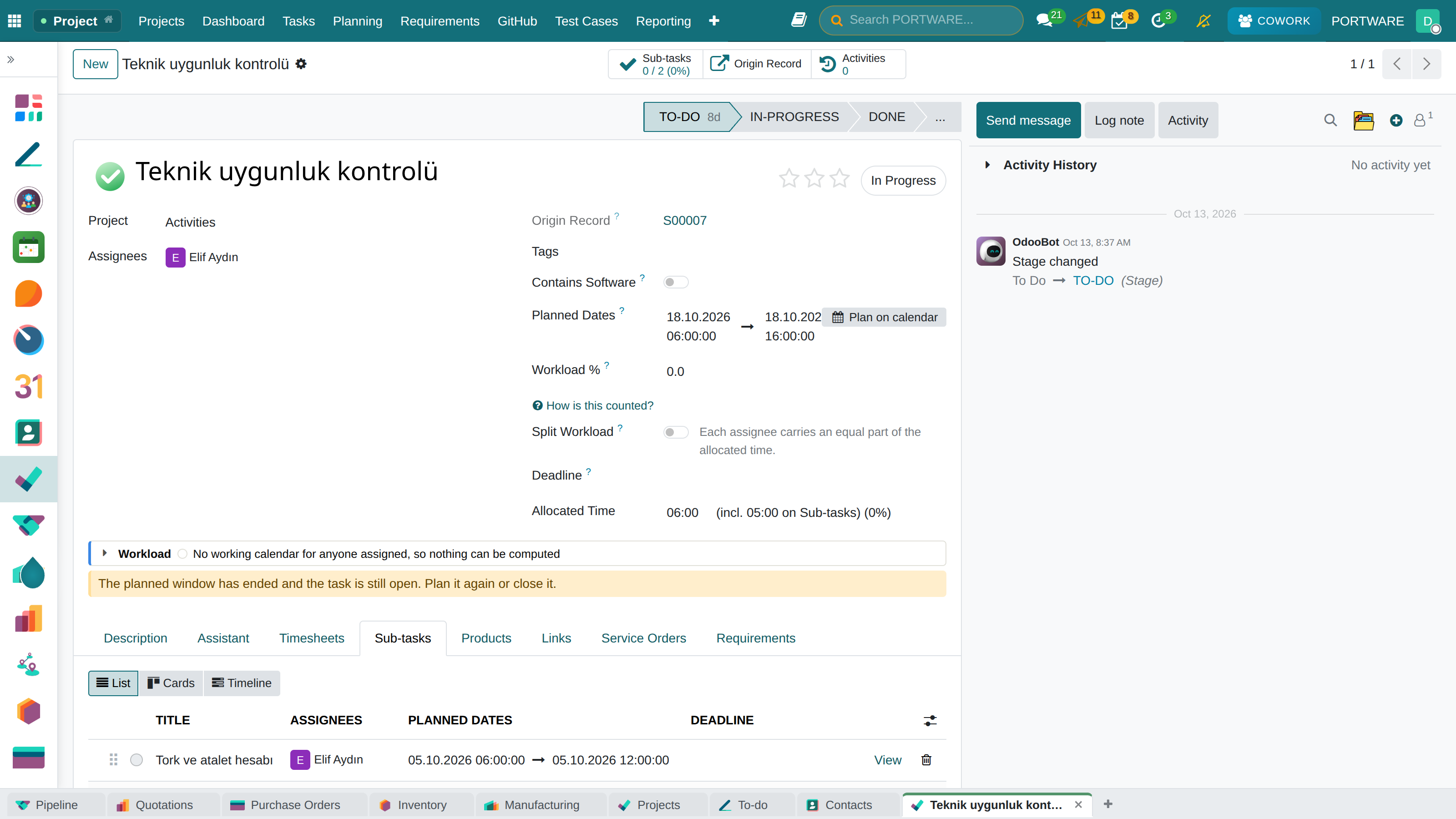1456x819 pixels.
Task: Open the timer icon with 3 badge
Action: coord(1158,21)
